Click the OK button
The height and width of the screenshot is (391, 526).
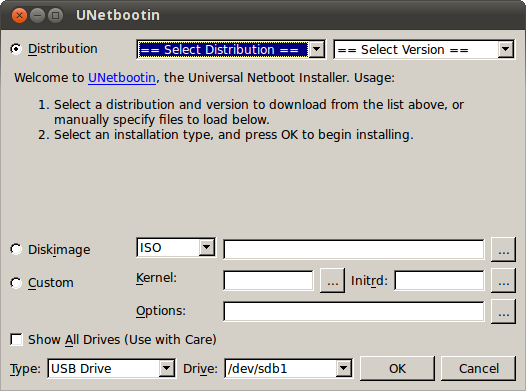click(397, 369)
